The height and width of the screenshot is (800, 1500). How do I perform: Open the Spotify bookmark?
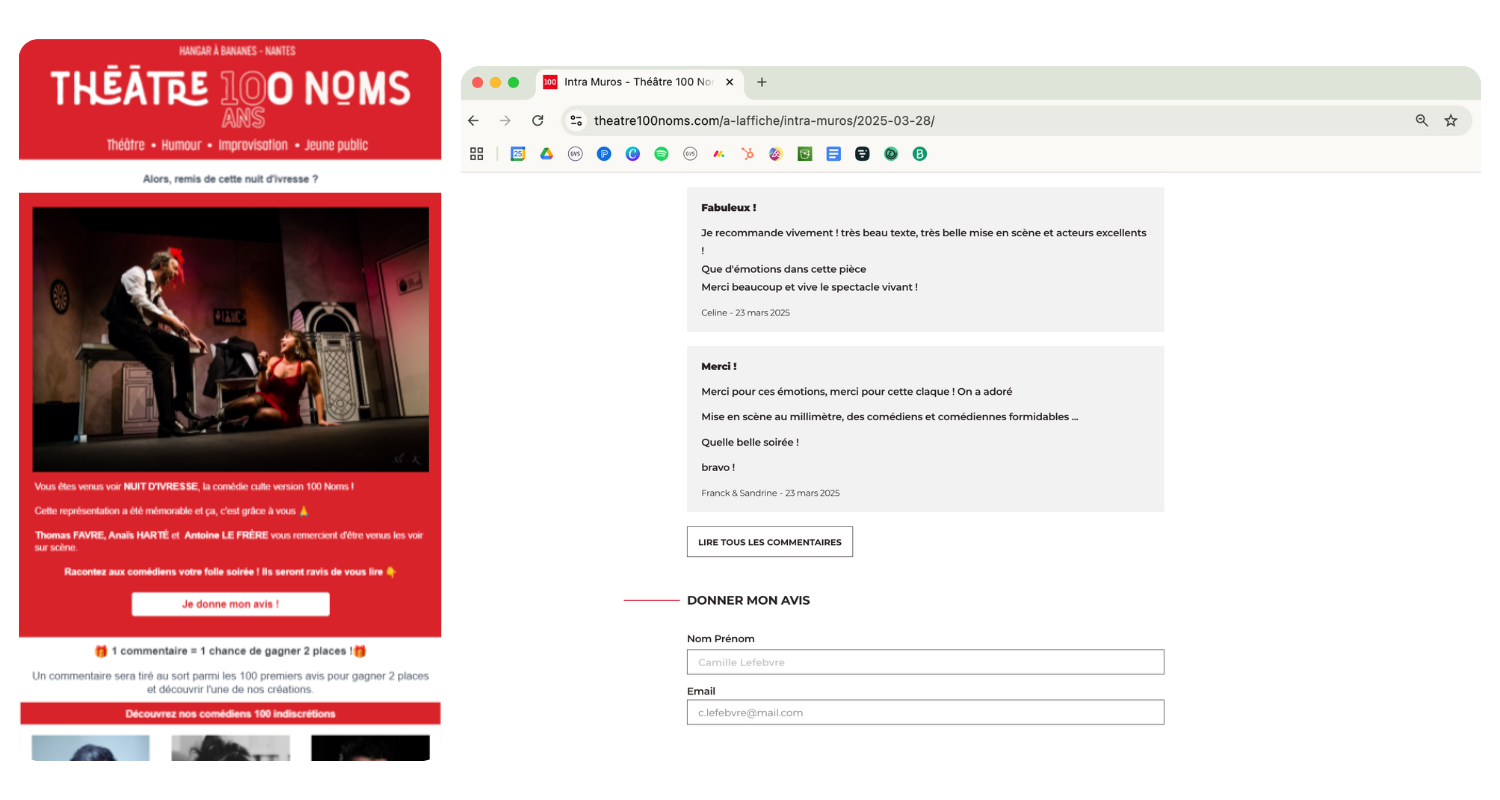point(661,154)
